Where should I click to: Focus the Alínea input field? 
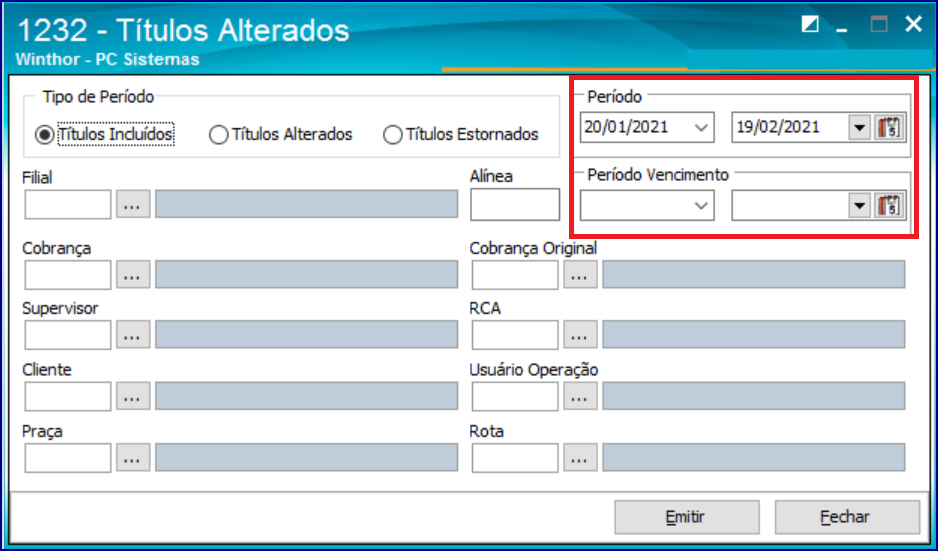(515, 205)
